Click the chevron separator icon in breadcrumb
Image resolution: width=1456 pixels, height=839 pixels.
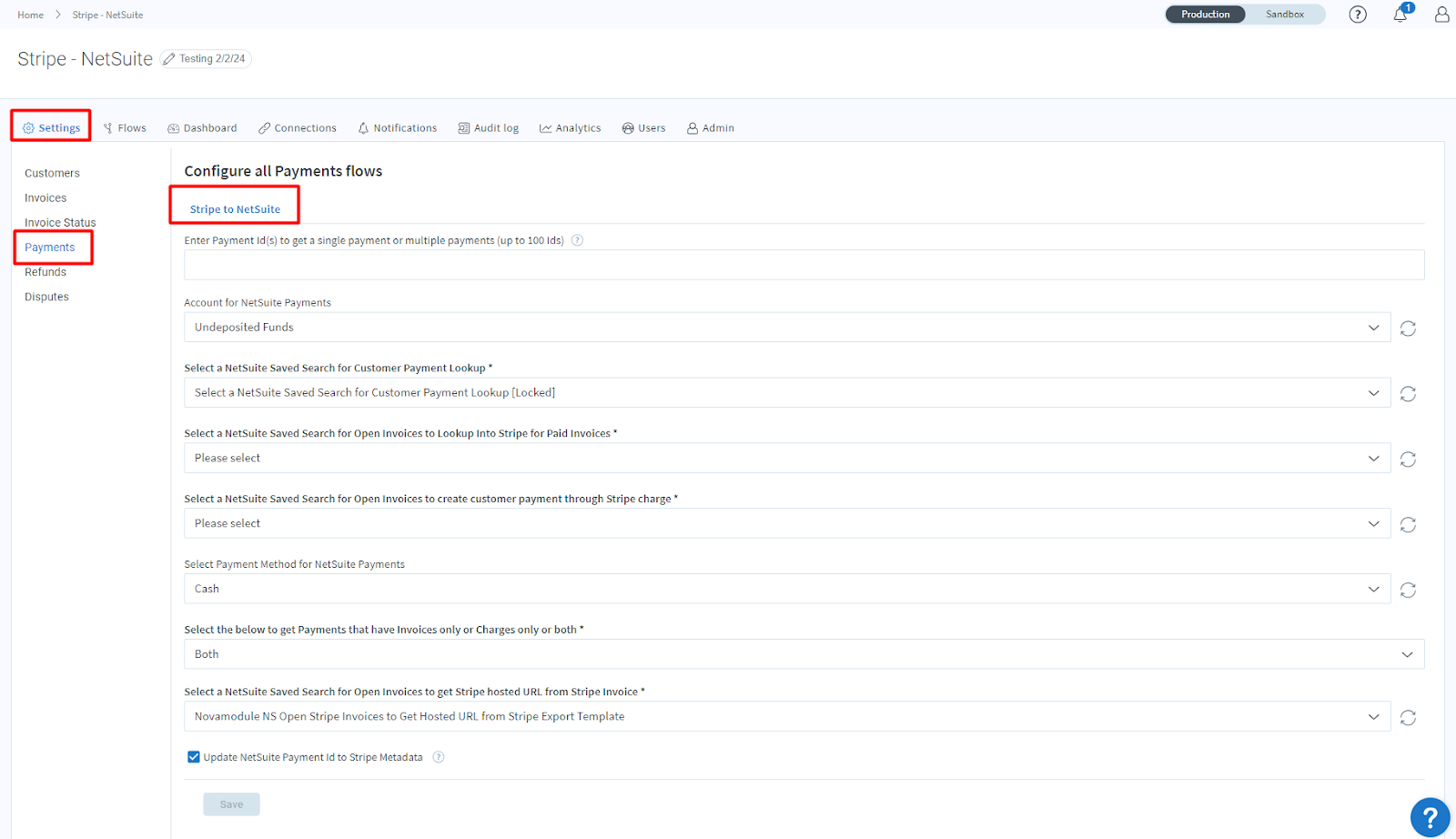pos(58,15)
